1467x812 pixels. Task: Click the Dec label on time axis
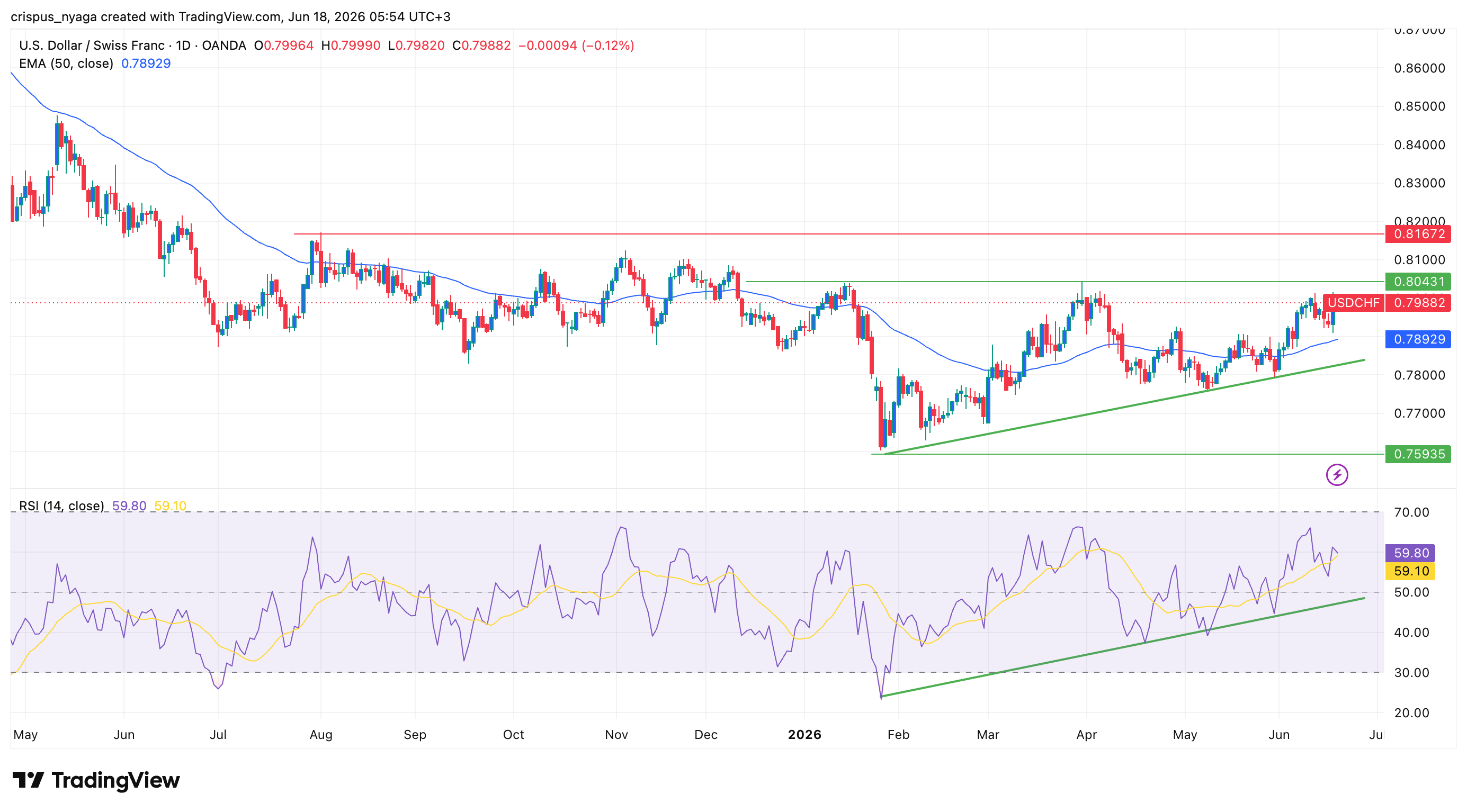[x=705, y=735]
